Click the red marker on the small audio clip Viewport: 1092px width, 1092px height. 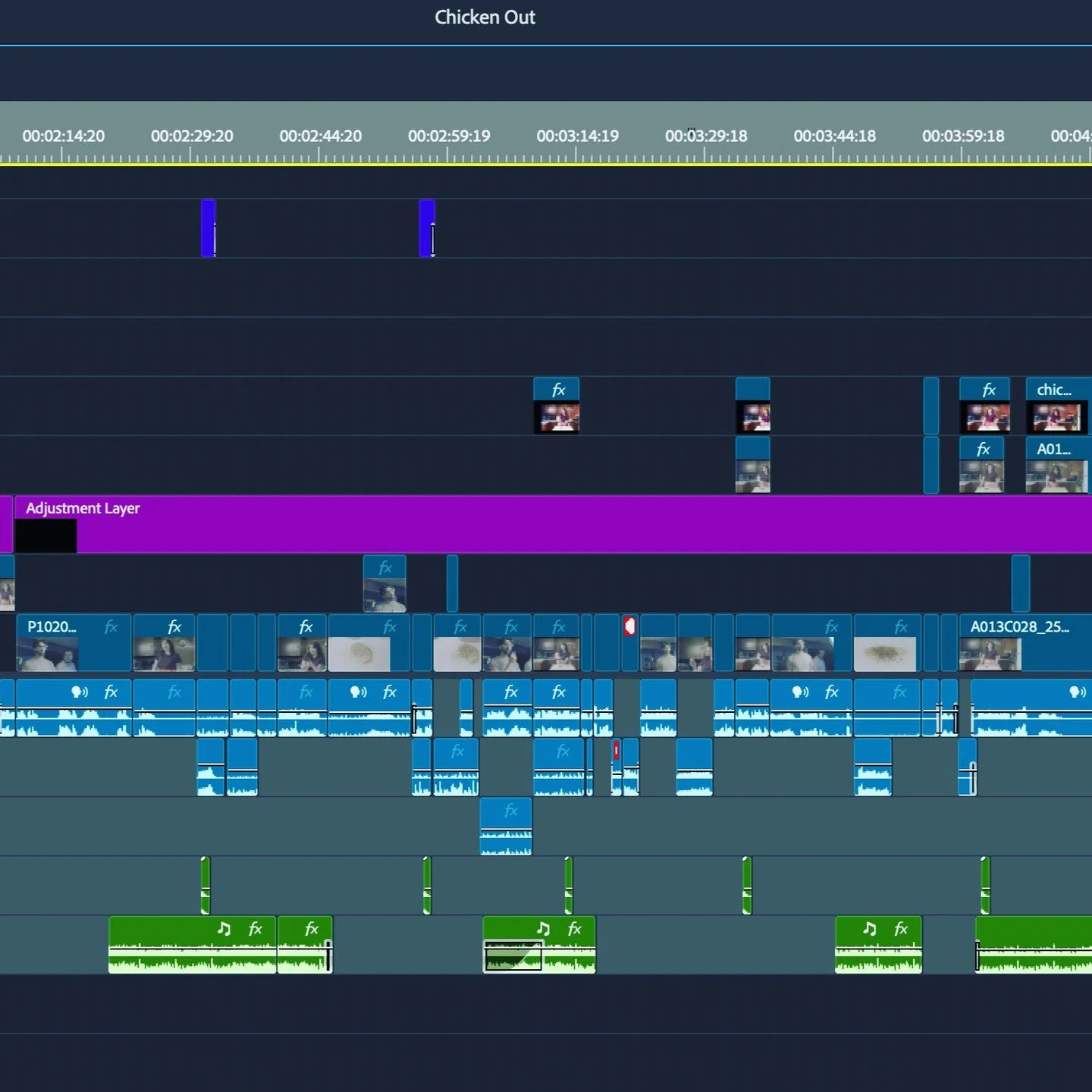coord(616,750)
